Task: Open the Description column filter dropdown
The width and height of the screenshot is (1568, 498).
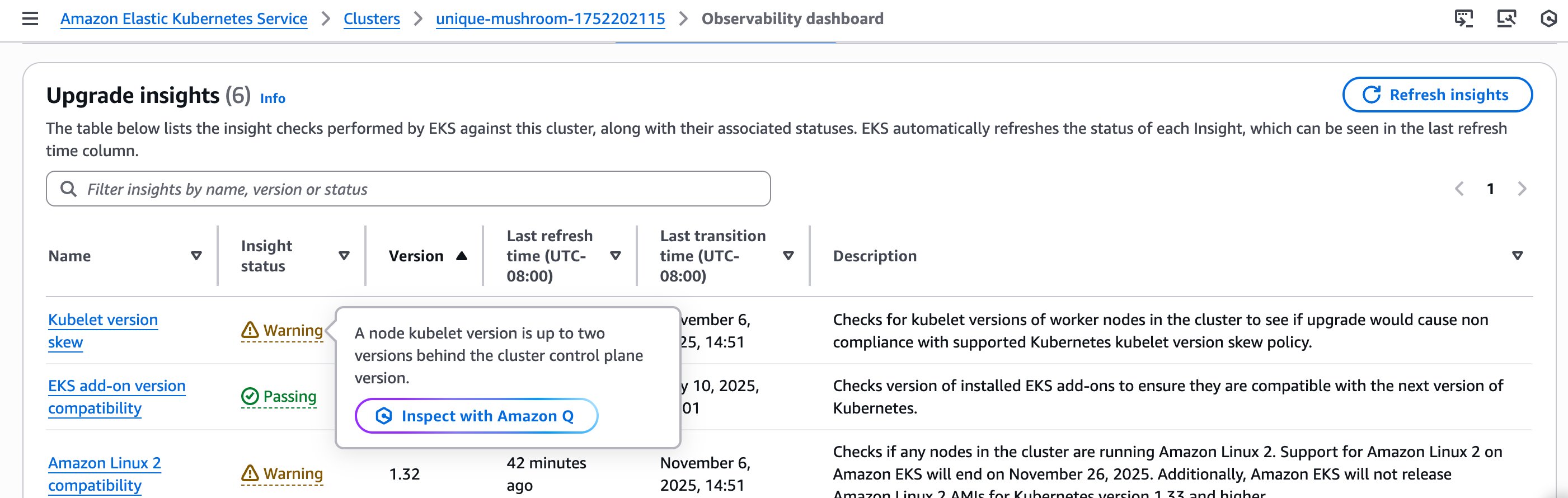Action: click(1518, 256)
